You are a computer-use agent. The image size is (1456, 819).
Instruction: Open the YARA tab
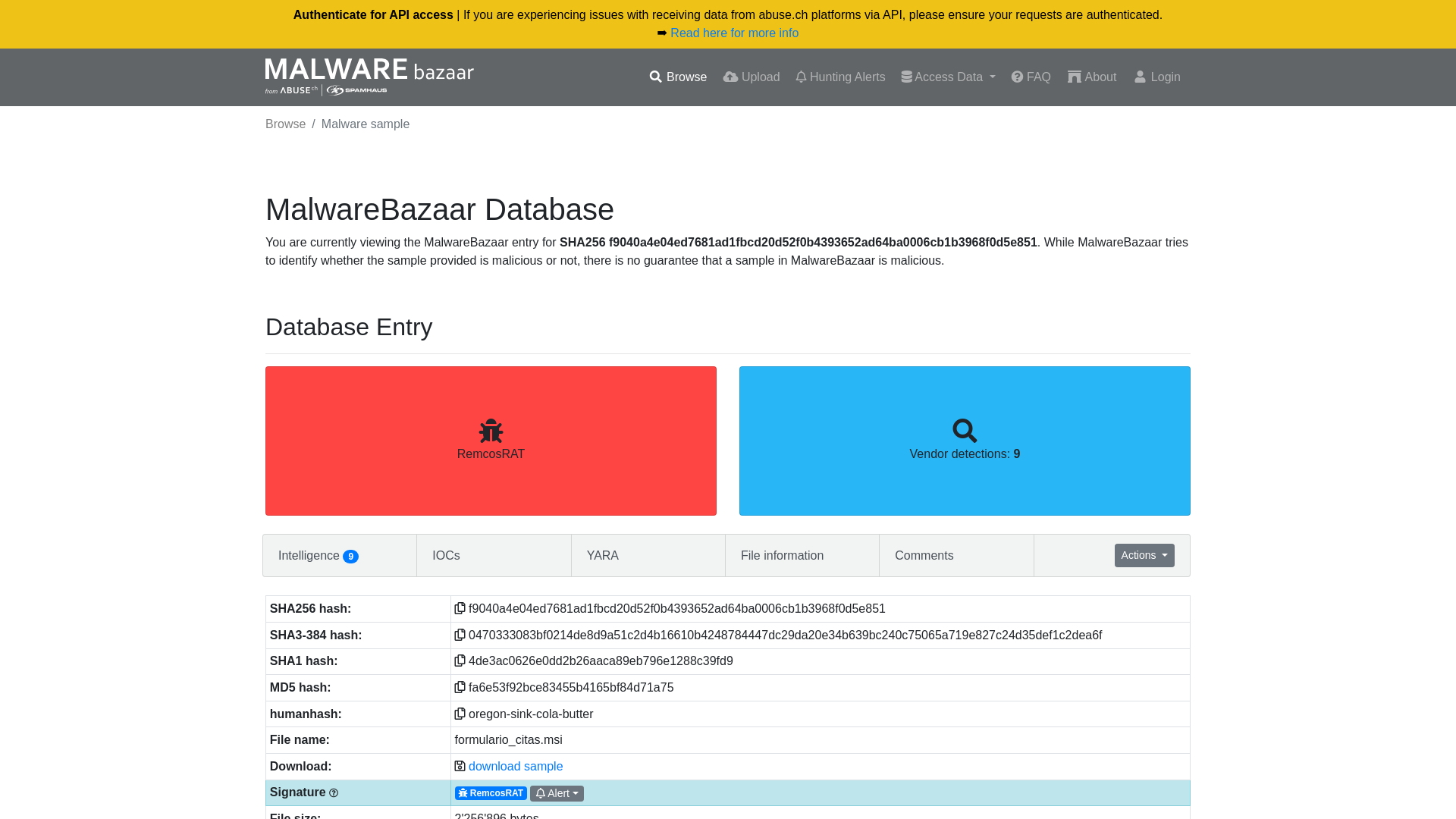pyautogui.click(x=602, y=555)
